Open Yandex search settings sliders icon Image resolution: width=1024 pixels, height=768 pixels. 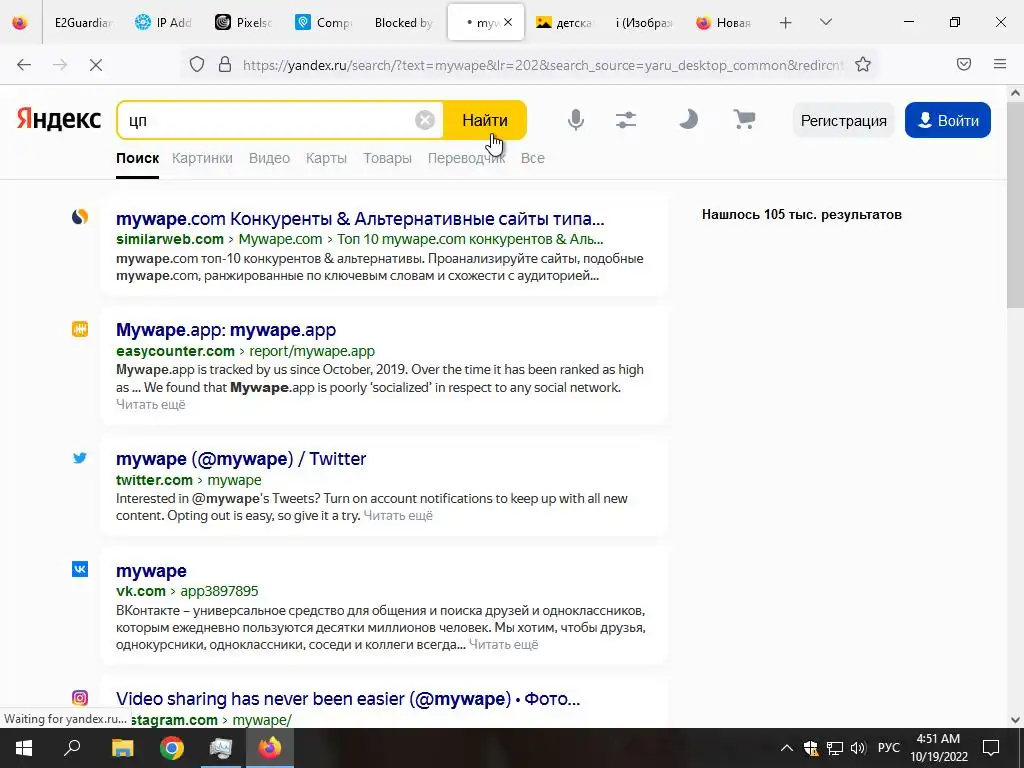click(x=626, y=120)
